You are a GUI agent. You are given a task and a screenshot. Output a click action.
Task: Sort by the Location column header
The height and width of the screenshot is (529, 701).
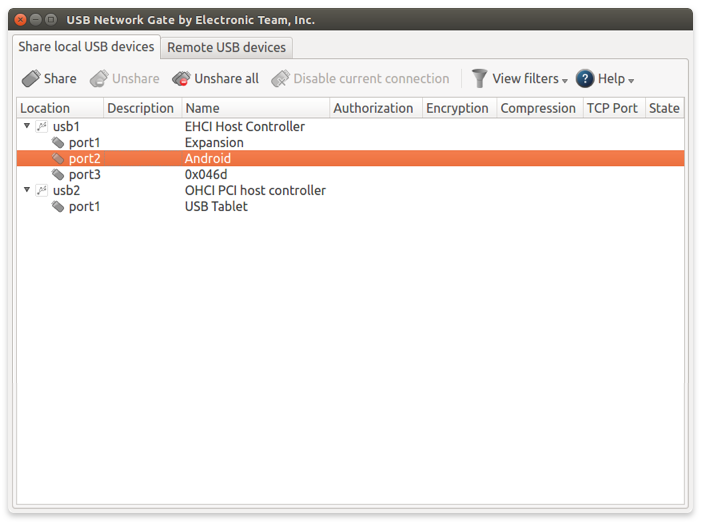(x=60, y=108)
